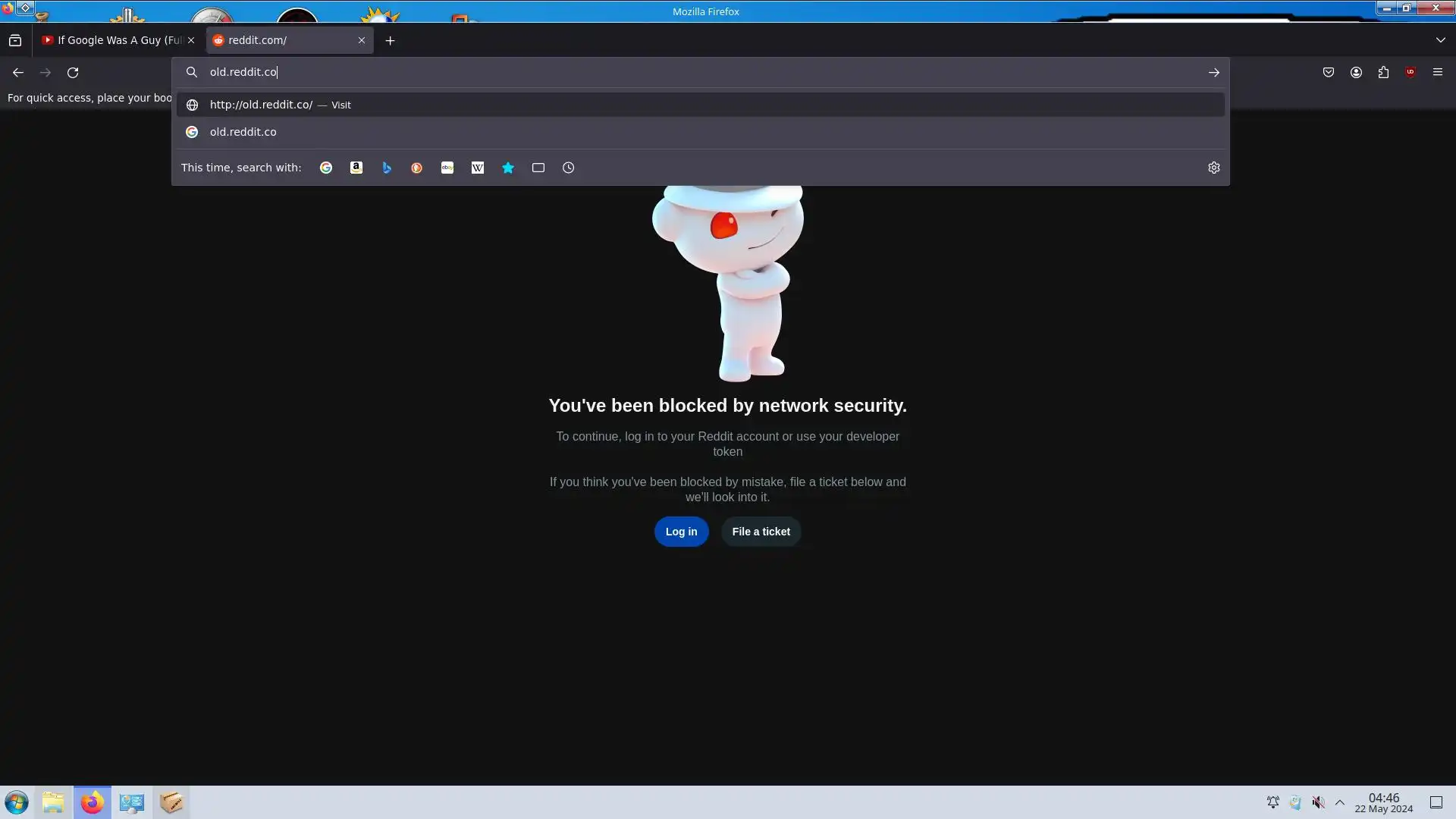Click the File a ticket button
The height and width of the screenshot is (819, 1456).
tap(761, 532)
